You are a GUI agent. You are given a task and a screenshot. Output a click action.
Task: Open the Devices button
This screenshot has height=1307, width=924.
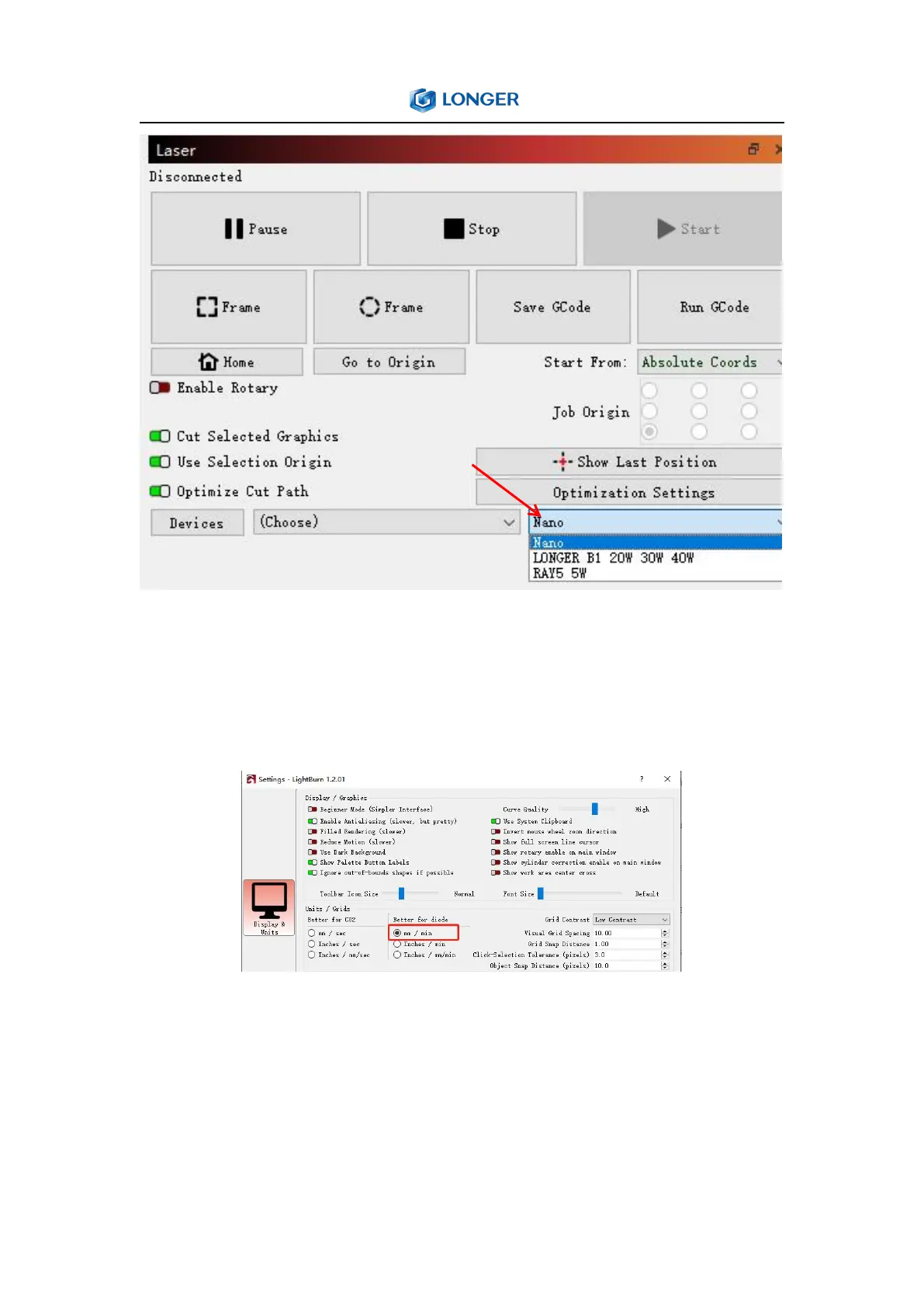pyautogui.click(x=197, y=522)
